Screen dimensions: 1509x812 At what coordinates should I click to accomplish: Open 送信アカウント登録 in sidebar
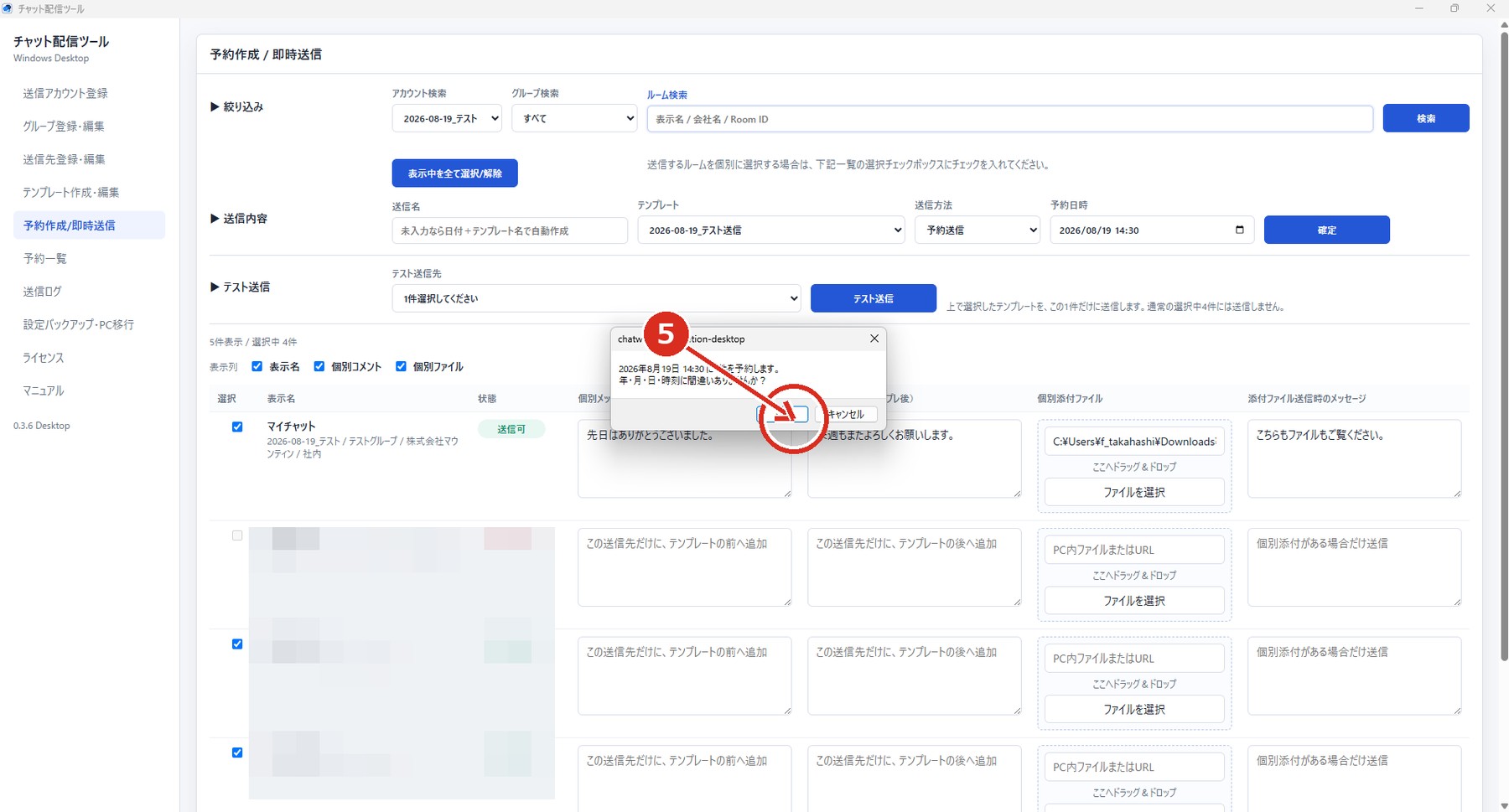click(65, 93)
